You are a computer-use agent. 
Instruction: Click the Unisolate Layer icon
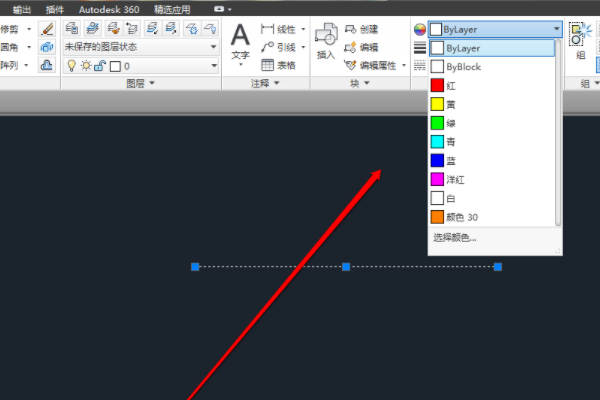point(171,28)
